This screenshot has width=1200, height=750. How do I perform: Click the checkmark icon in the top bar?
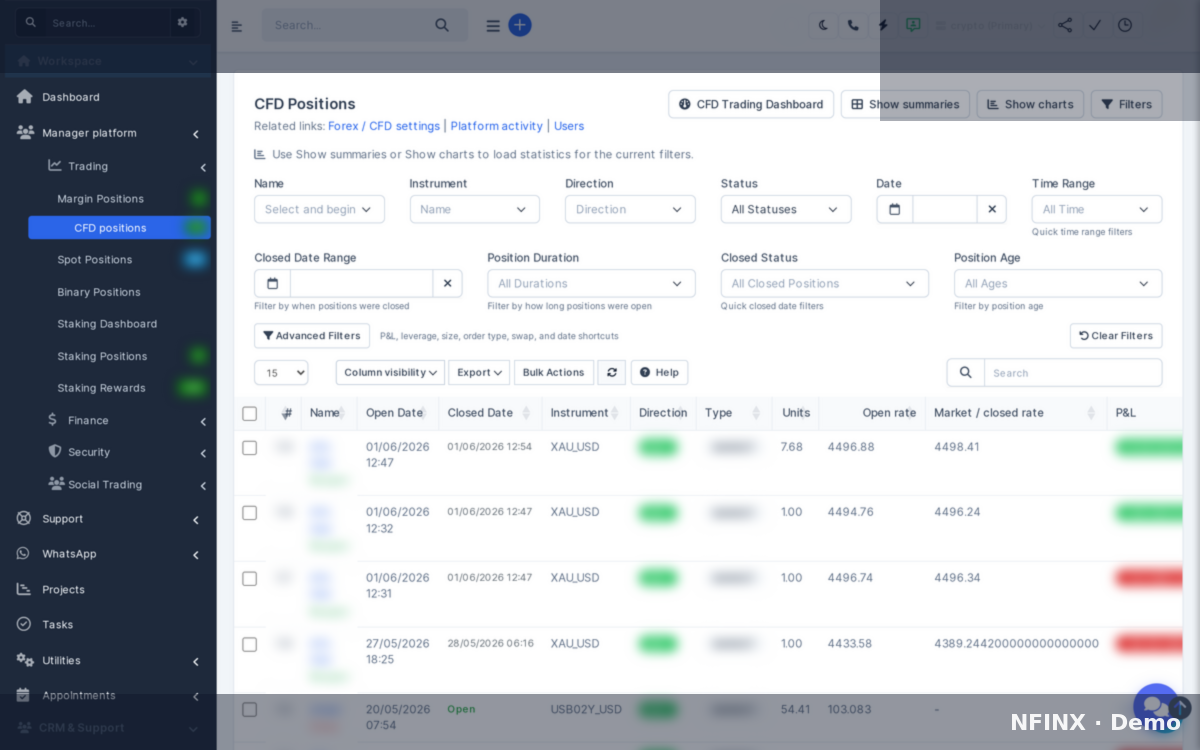pos(1095,25)
